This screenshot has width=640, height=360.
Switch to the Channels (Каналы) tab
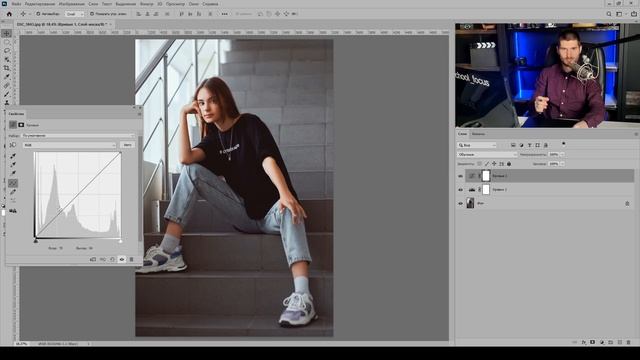pyautogui.click(x=478, y=134)
